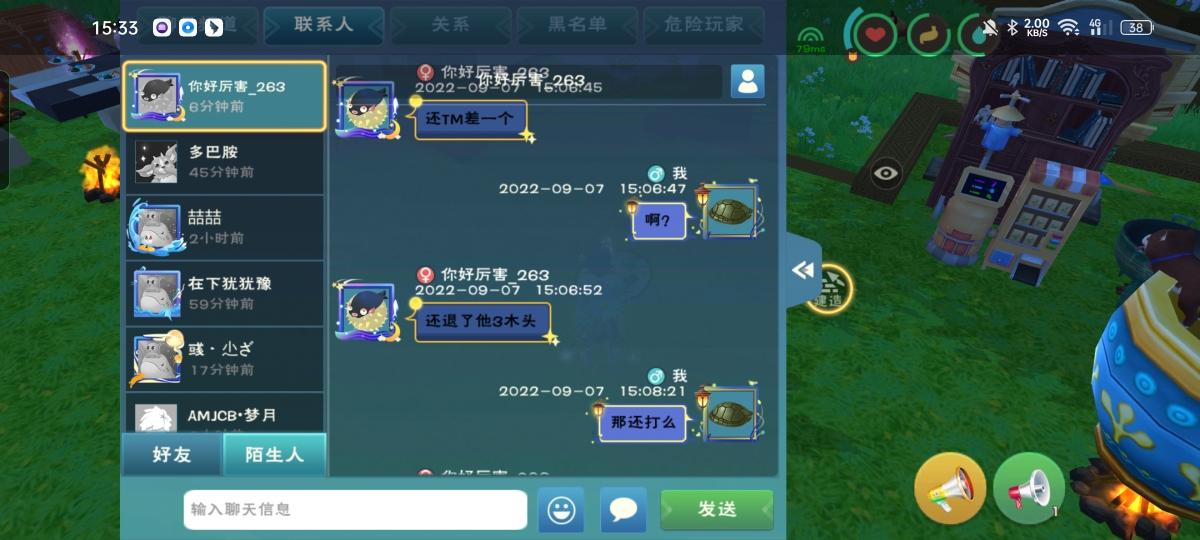Tap the yellow megaphone broadcast button
1200x540 pixels.
pyautogui.click(x=950, y=488)
